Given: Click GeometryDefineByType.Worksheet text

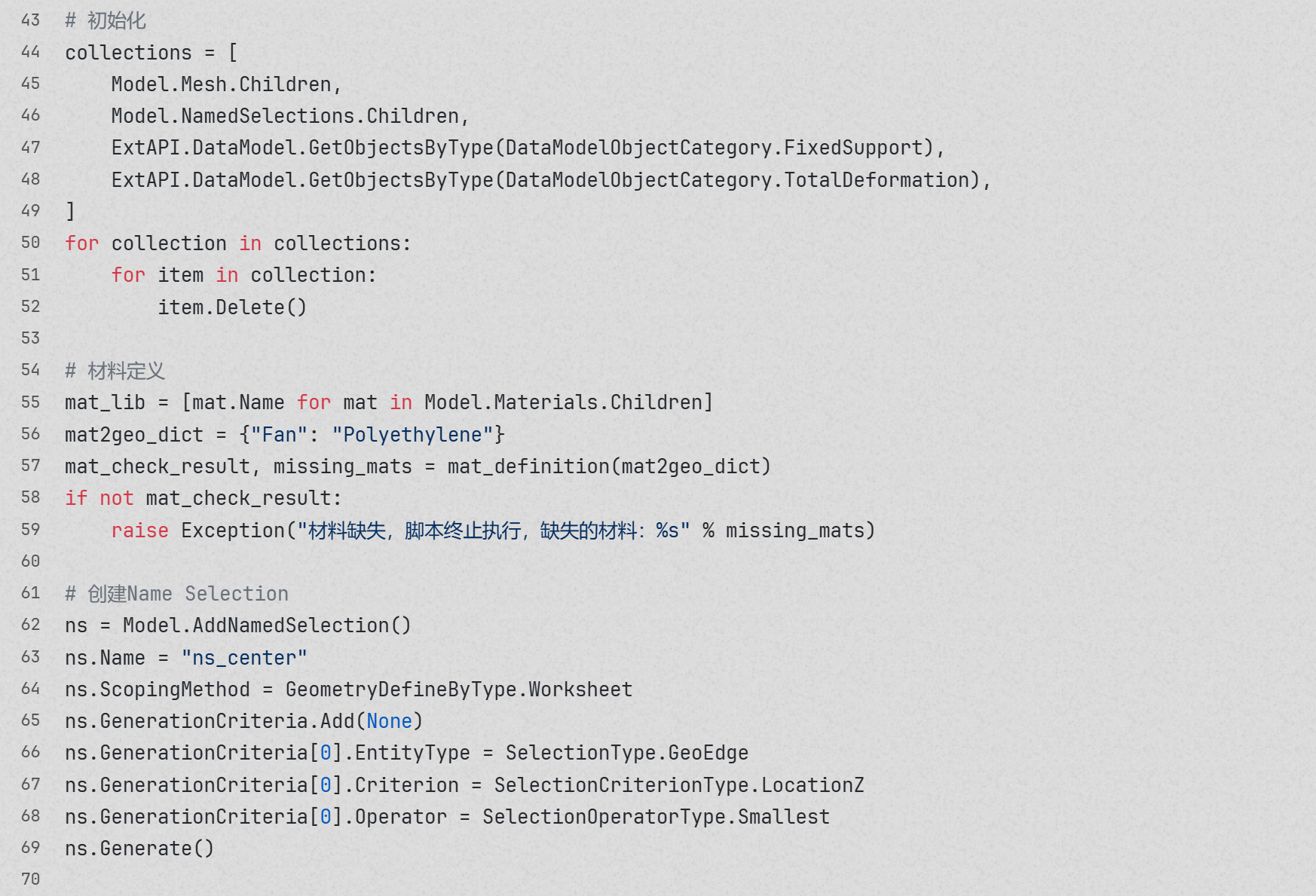Looking at the screenshot, I should pos(458,690).
